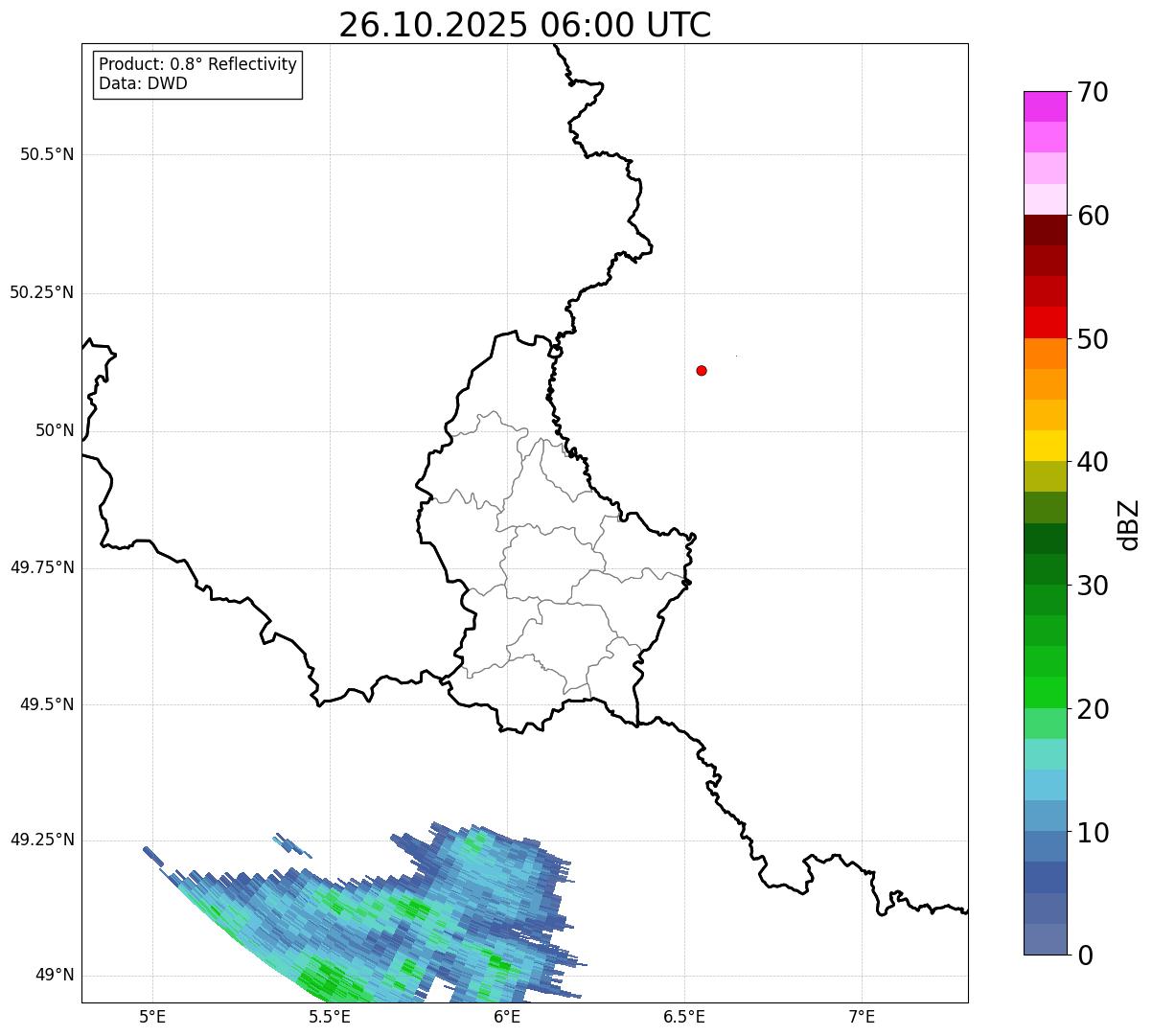Image resolution: width=1152 pixels, height=1036 pixels.
Task: Click the red radar site marker dot
Action: click(x=702, y=370)
